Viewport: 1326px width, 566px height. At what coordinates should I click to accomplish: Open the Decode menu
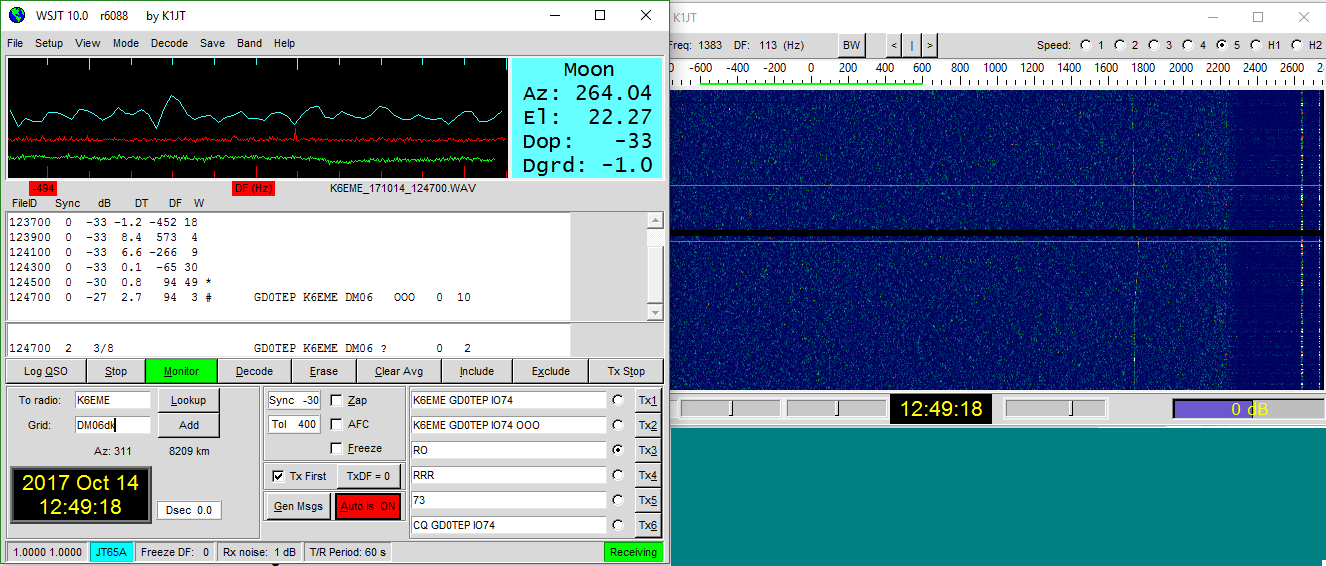[169, 43]
